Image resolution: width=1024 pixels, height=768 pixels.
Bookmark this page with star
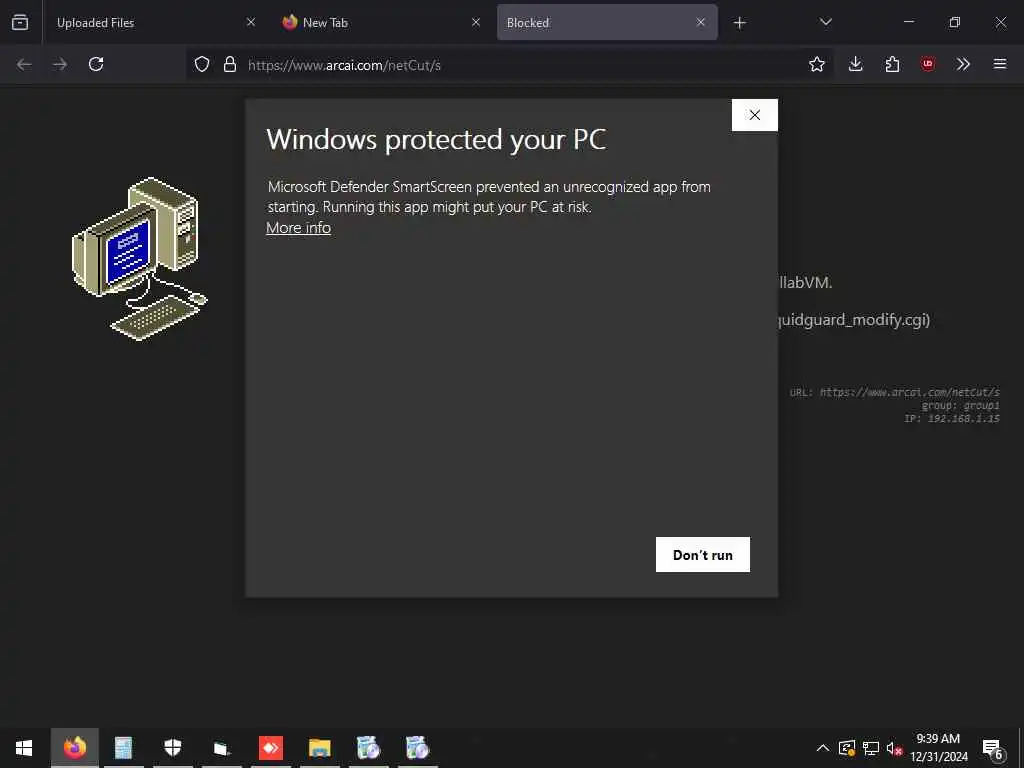click(x=816, y=64)
